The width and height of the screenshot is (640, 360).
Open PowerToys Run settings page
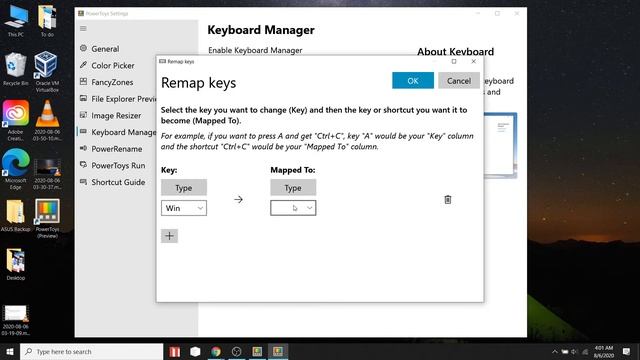(118, 165)
